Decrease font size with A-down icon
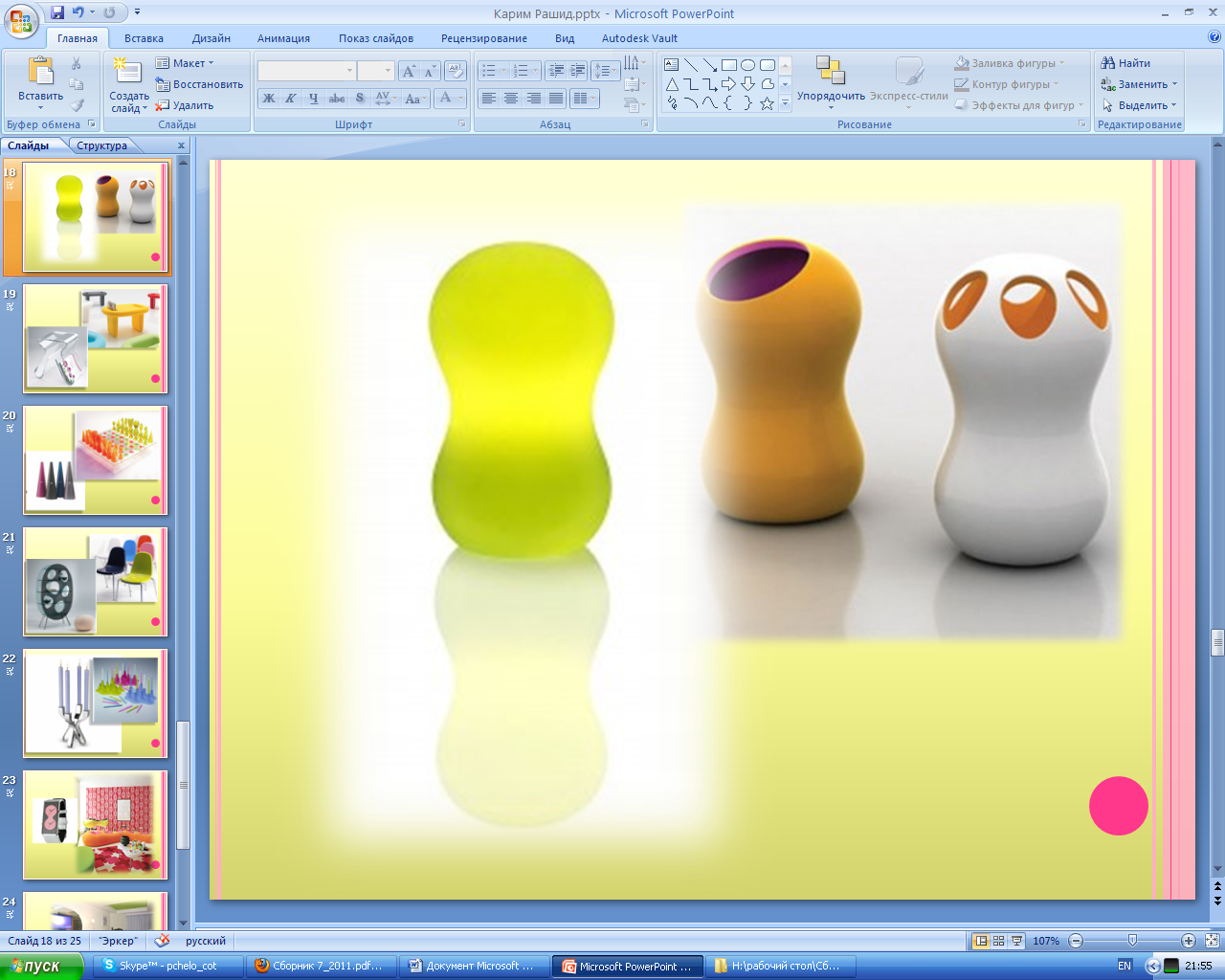The image size is (1225, 980). [430, 71]
